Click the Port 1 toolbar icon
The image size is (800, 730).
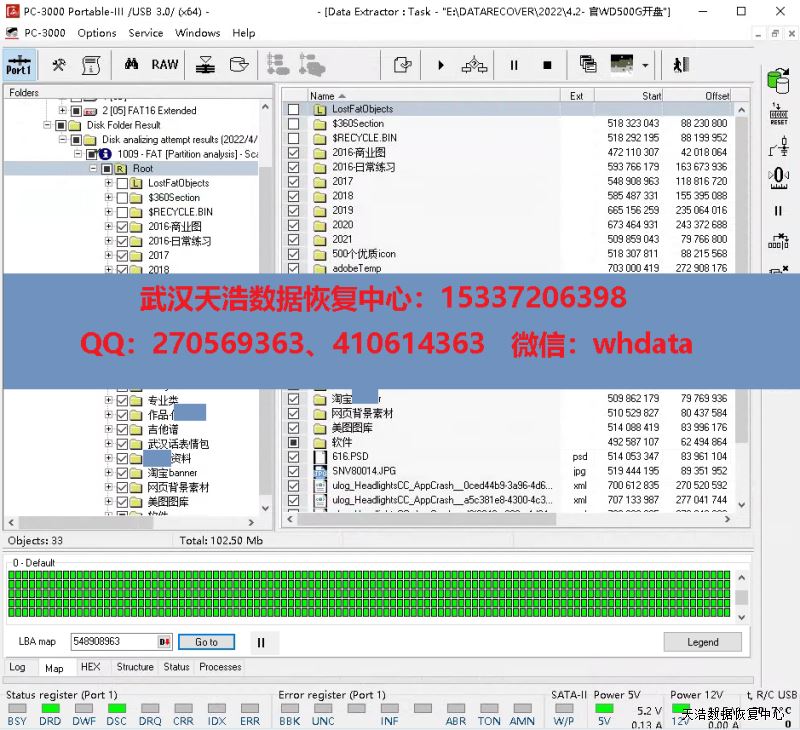[x=18, y=65]
